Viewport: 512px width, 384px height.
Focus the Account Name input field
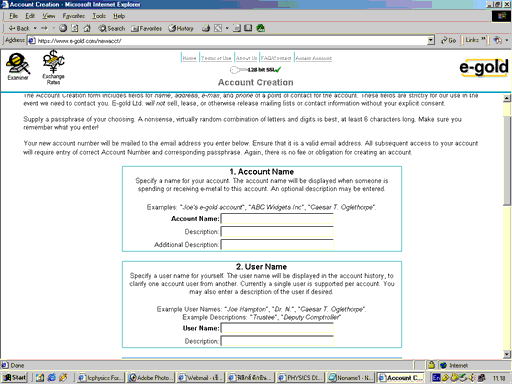277,219
